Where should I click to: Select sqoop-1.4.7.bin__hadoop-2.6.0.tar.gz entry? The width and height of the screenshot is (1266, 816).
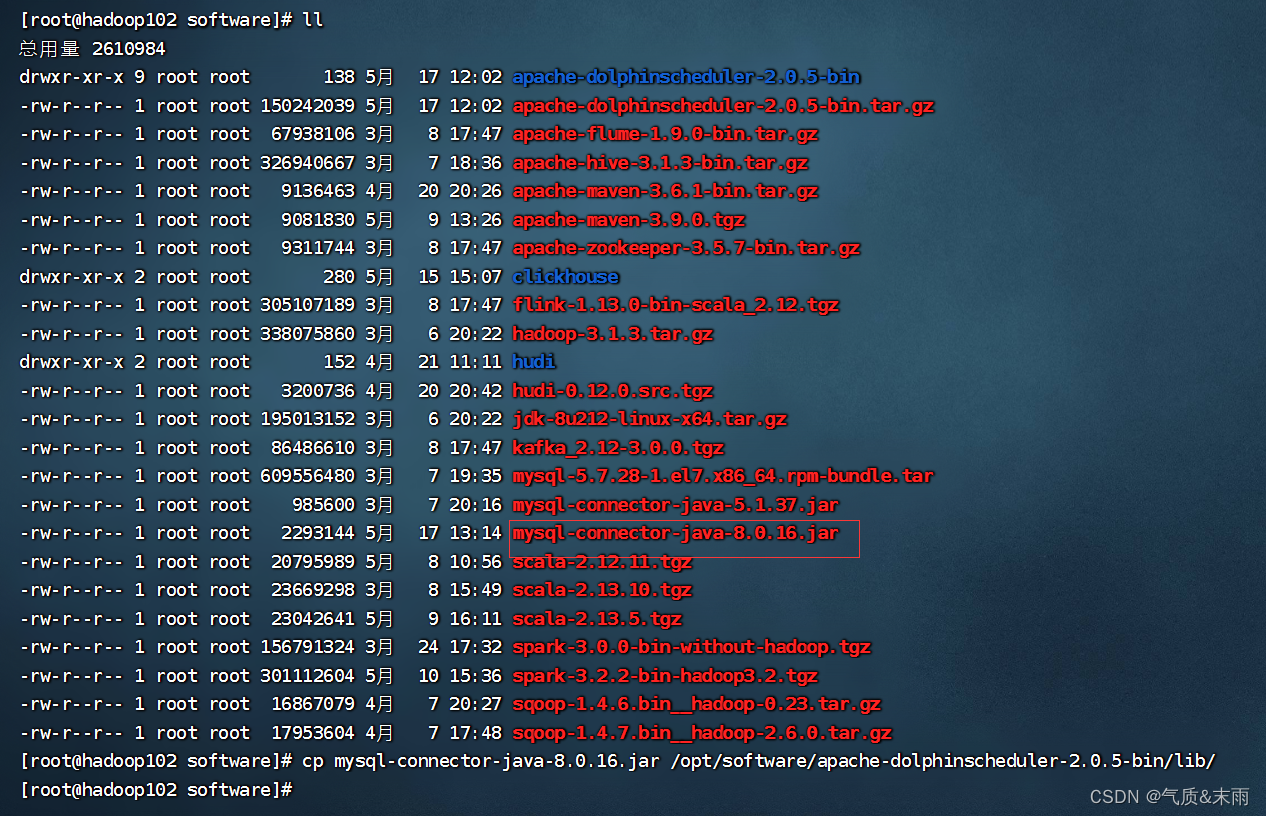pos(702,733)
